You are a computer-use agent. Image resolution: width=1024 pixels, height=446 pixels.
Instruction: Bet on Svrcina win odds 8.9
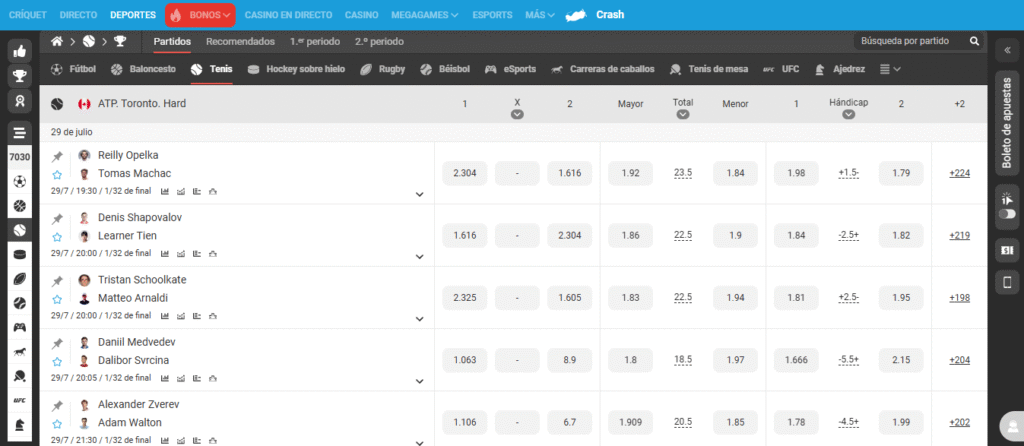[569, 360]
